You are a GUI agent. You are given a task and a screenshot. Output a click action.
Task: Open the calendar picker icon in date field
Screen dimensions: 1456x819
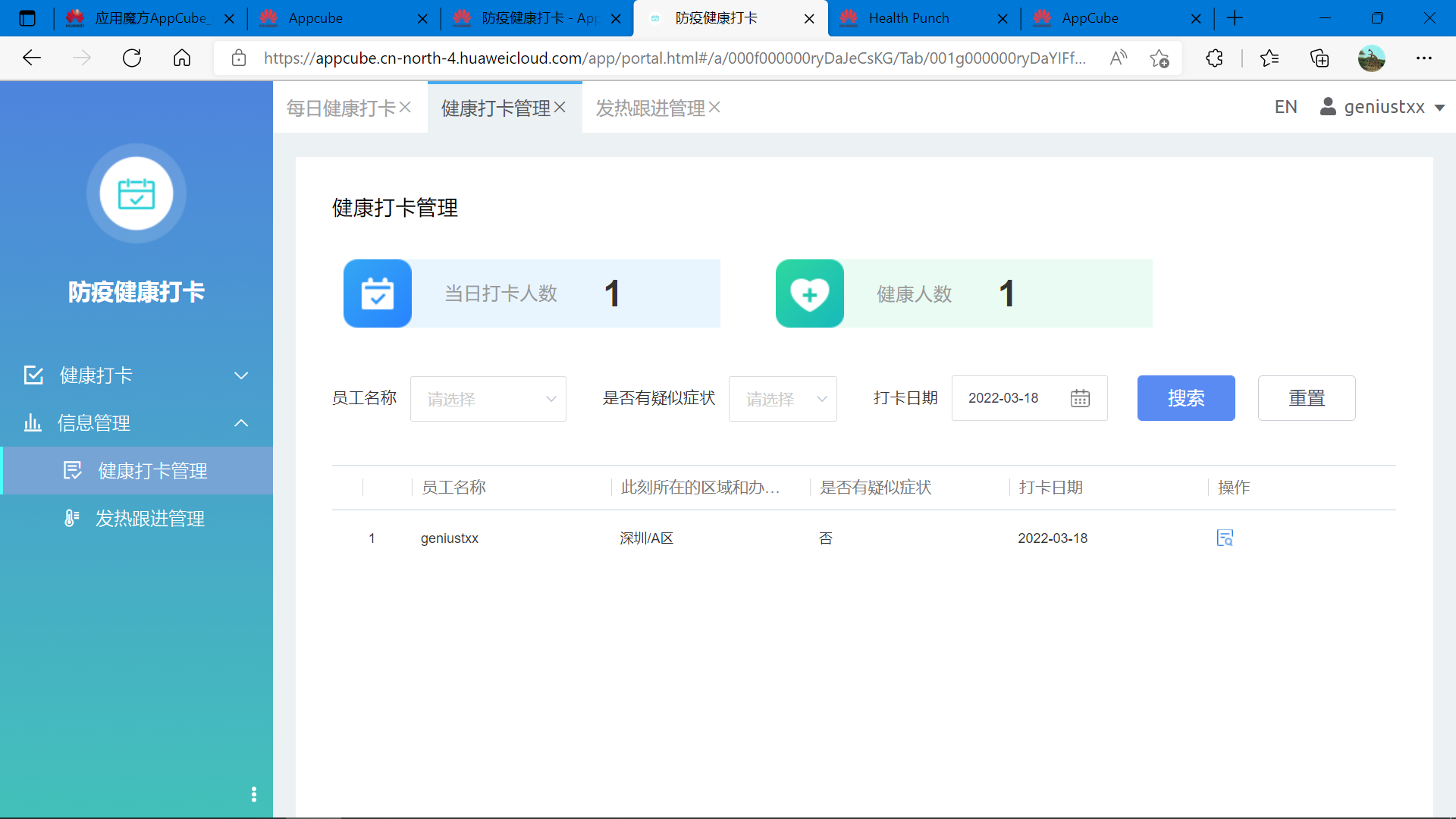[1080, 398]
